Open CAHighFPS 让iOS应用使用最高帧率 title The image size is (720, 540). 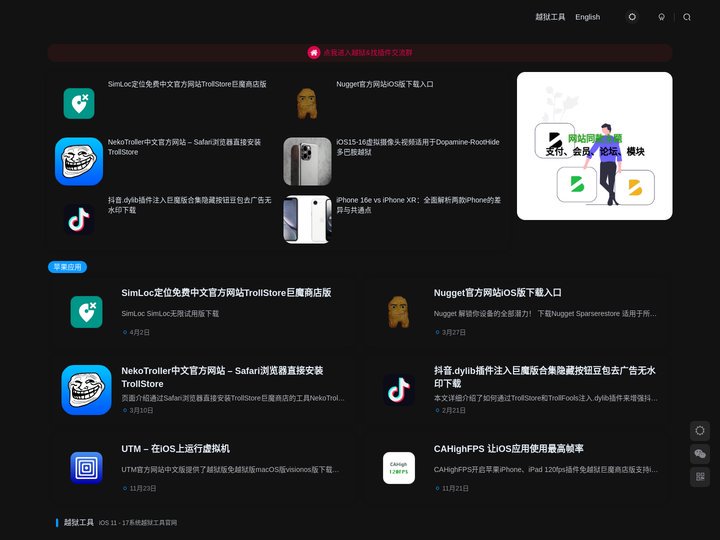[509, 449]
